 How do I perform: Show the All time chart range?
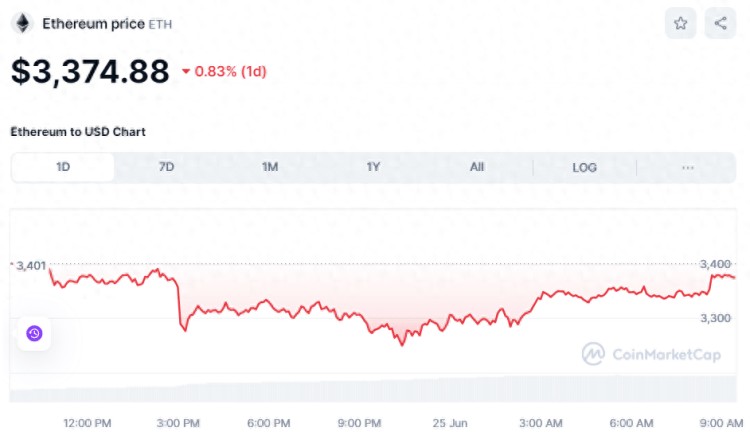pos(476,167)
